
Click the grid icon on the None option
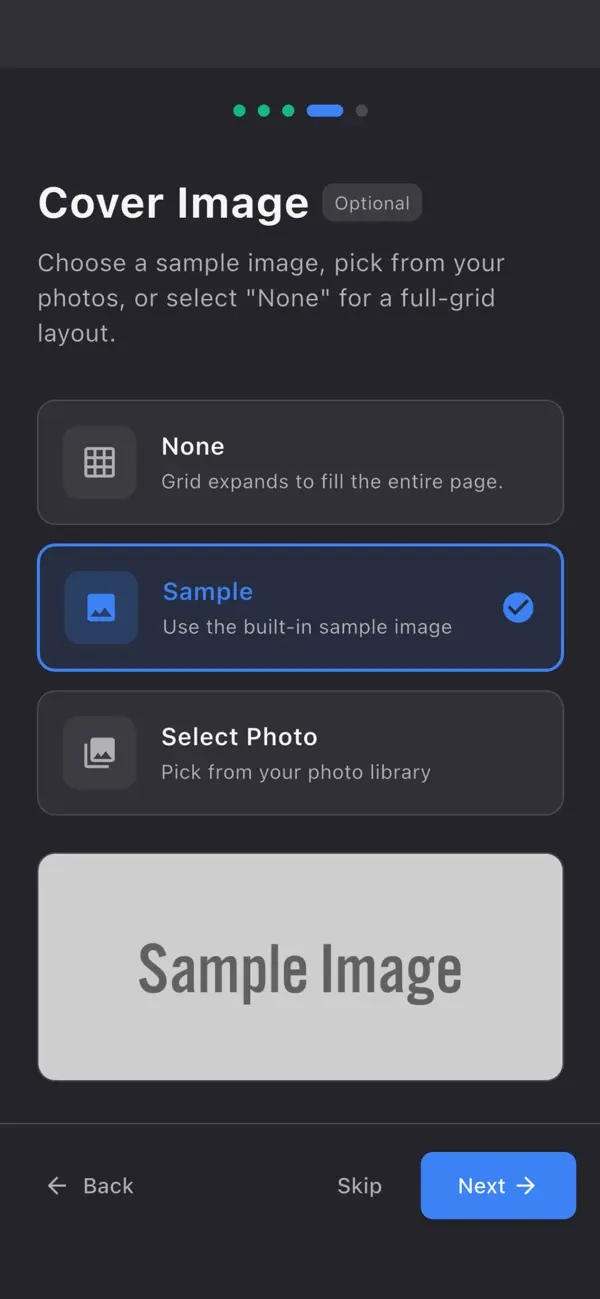(100, 462)
